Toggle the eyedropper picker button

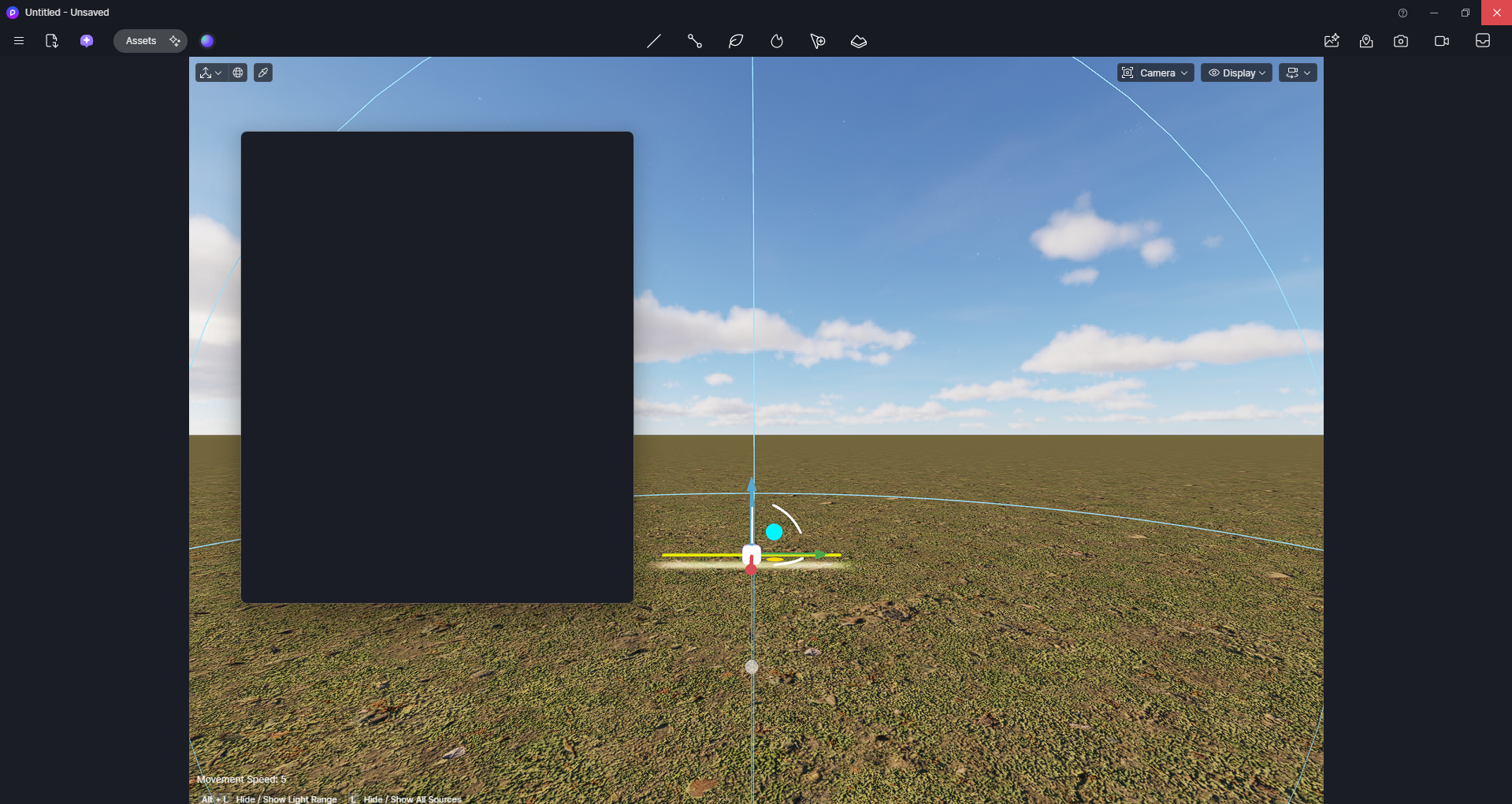(x=263, y=73)
